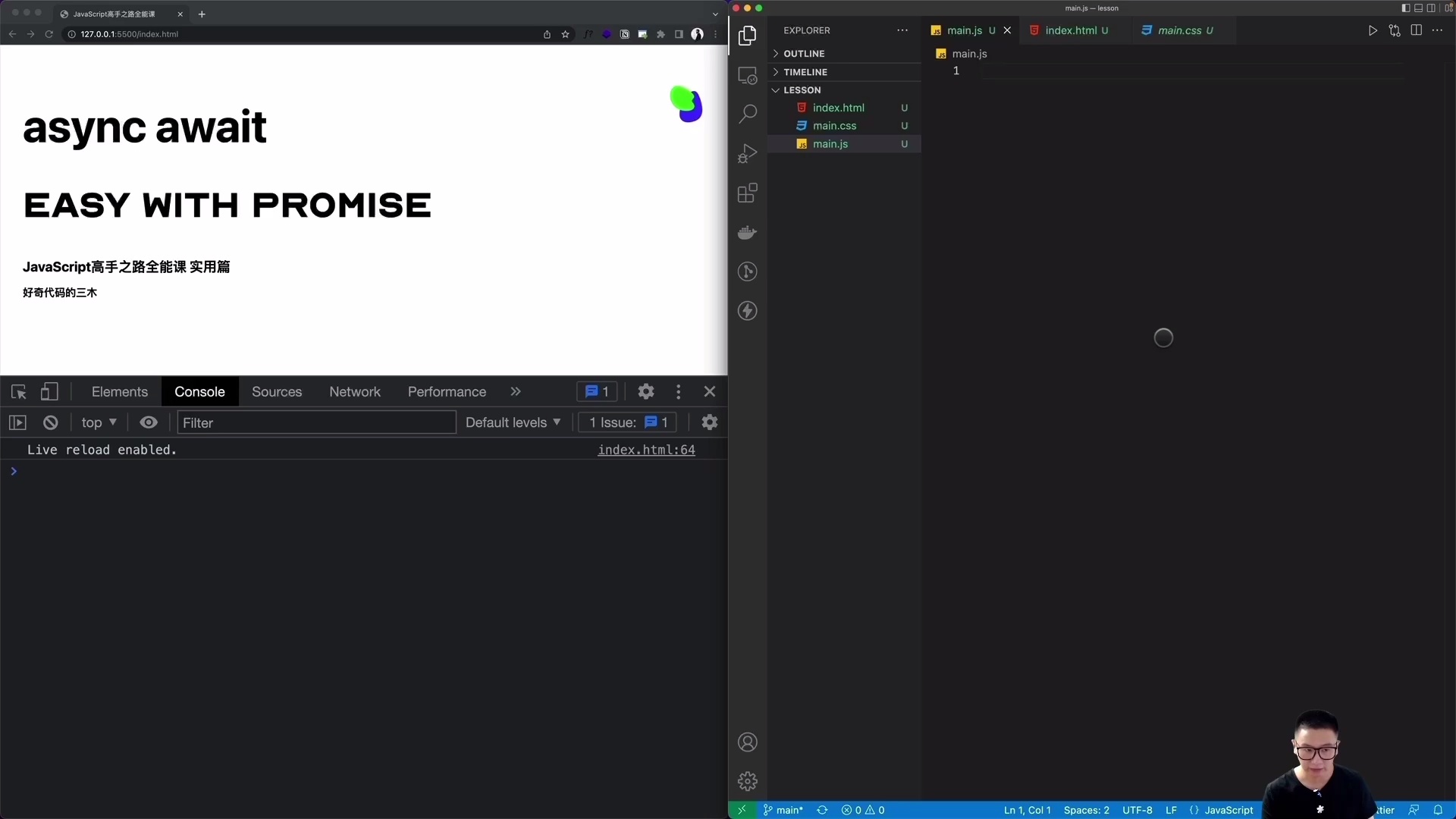Viewport: 1456px width, 819px height.
Task: Split the editor with the split icon
Action: [x=1417, y=30]
